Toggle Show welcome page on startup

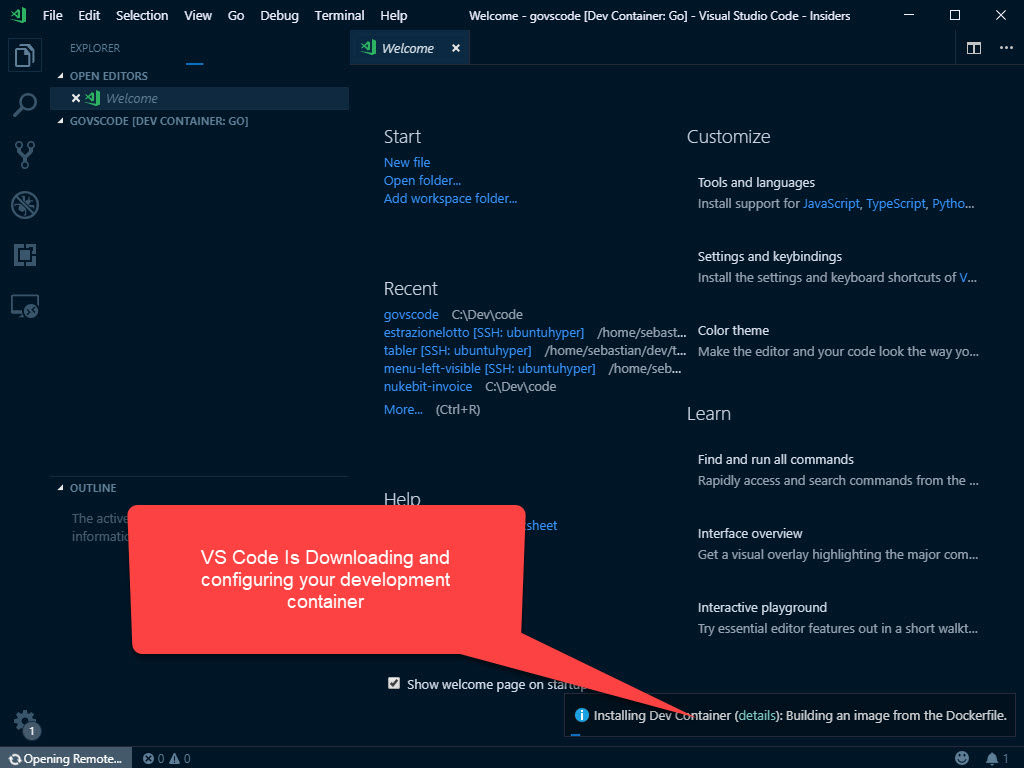pos(394,683)
